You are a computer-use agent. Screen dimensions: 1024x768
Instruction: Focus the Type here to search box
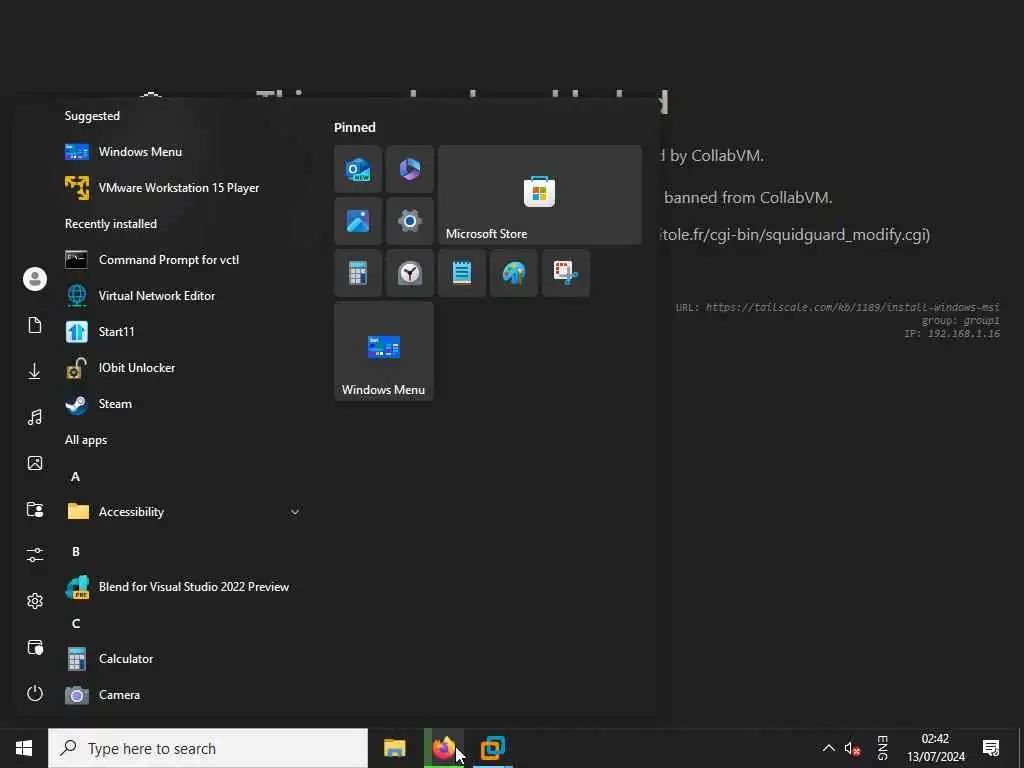coord(208,748)
